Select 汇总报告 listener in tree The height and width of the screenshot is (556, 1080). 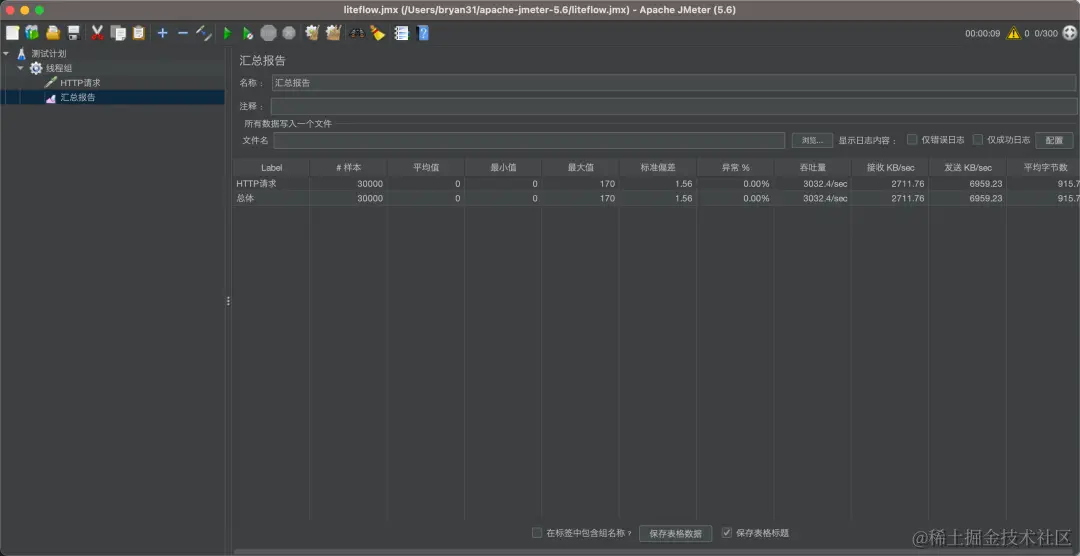[x=78, y=97]
